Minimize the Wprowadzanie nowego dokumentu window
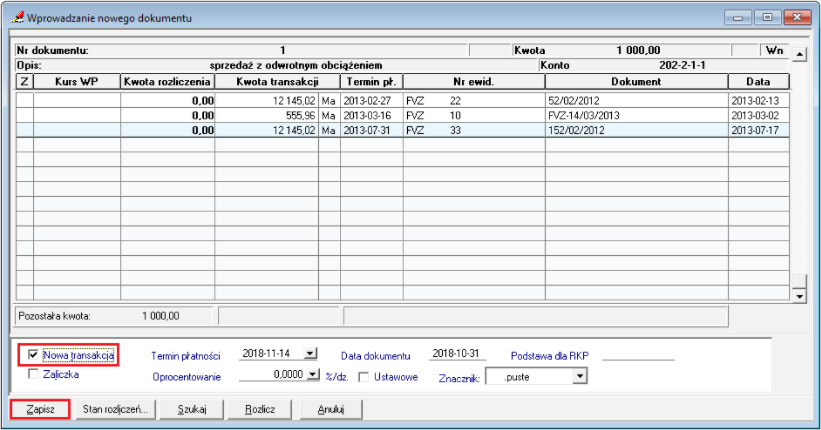 [738, 17]
